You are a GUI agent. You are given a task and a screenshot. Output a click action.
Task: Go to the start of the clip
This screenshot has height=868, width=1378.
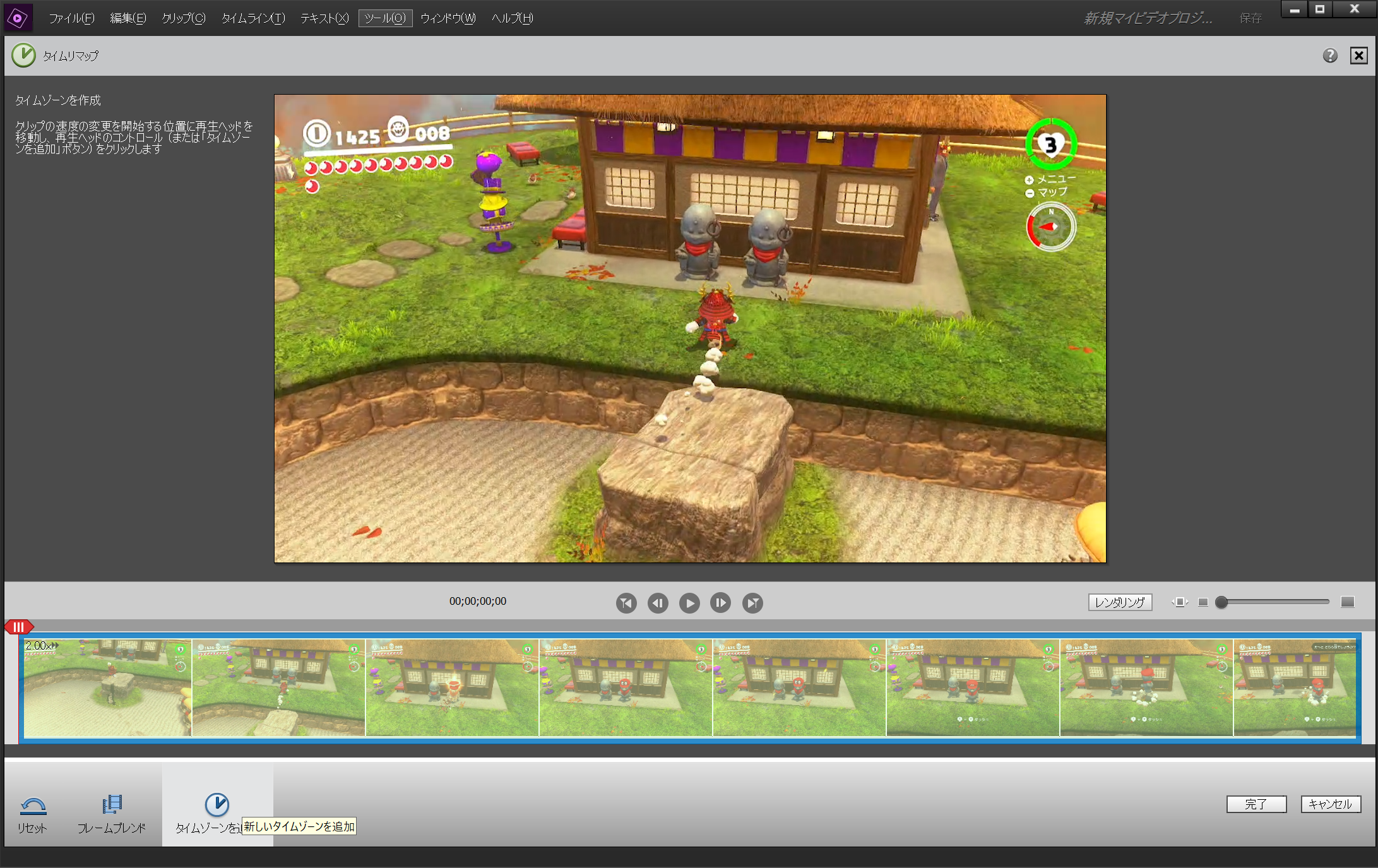[x=626, y=603]
